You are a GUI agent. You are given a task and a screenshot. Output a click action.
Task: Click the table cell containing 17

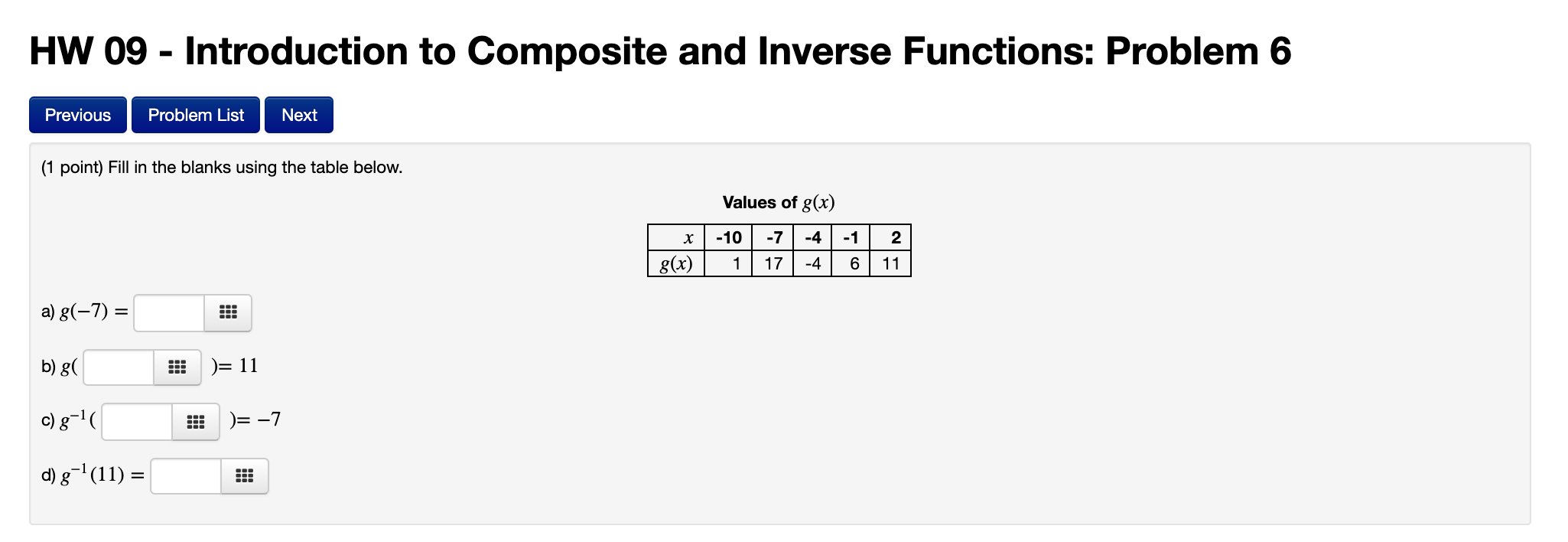[x=773, y=263]
